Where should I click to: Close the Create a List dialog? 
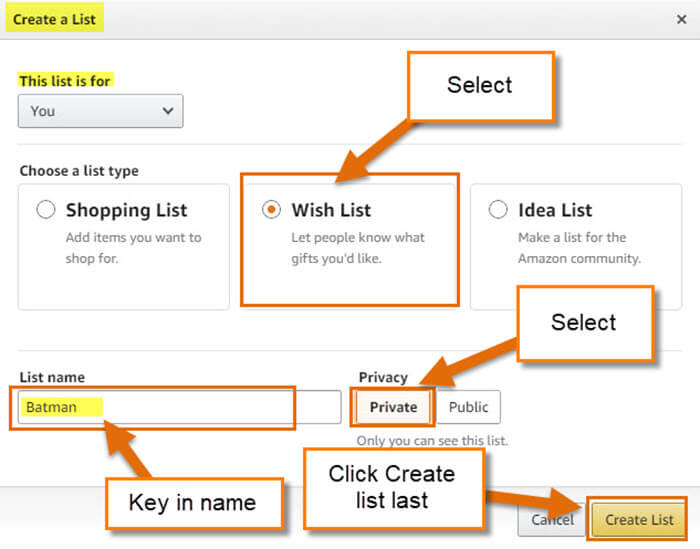(x=681, y=19)
